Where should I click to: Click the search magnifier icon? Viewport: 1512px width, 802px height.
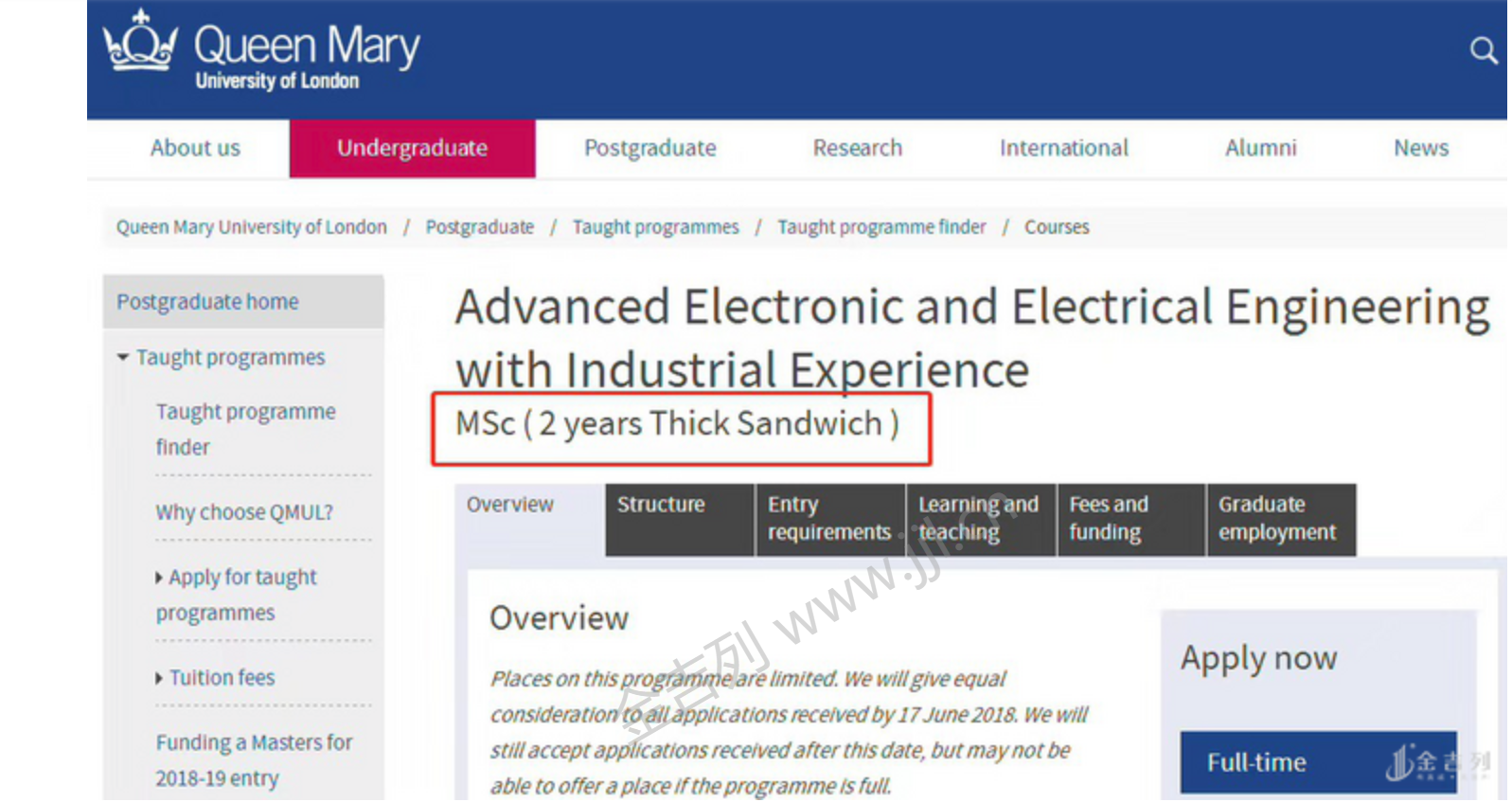coord(1483,50)
